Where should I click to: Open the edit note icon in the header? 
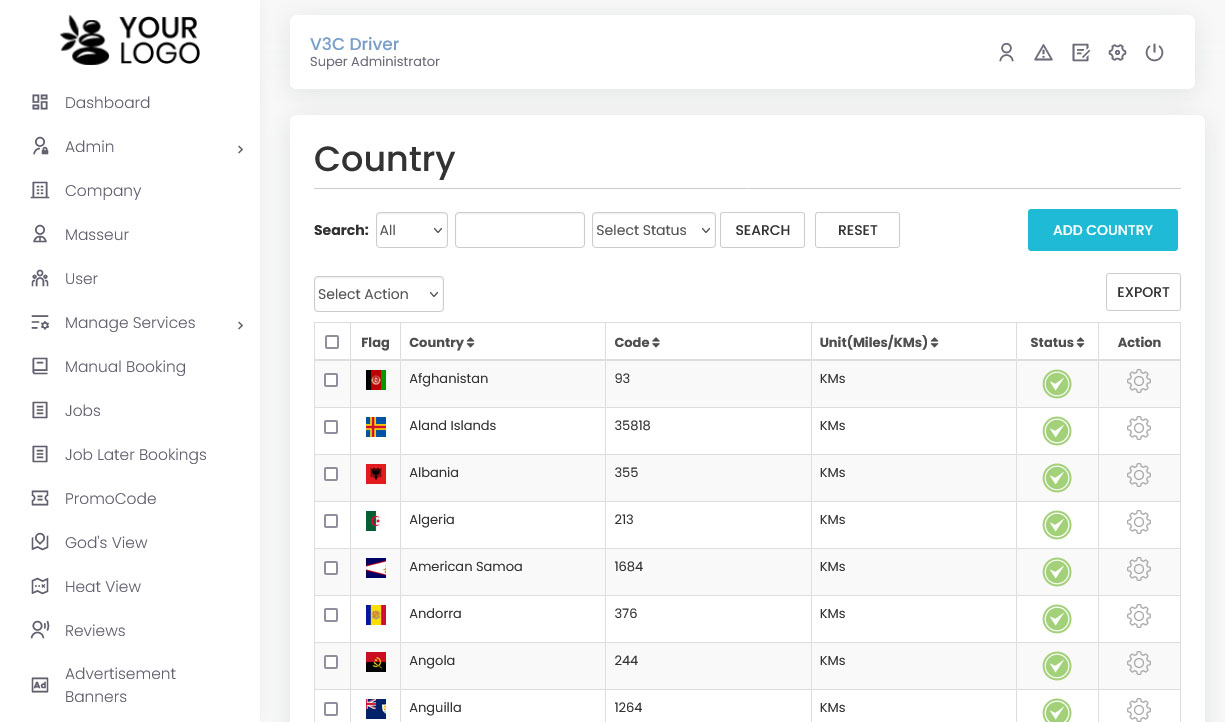pyautogui.click(x=1081, y=53)
